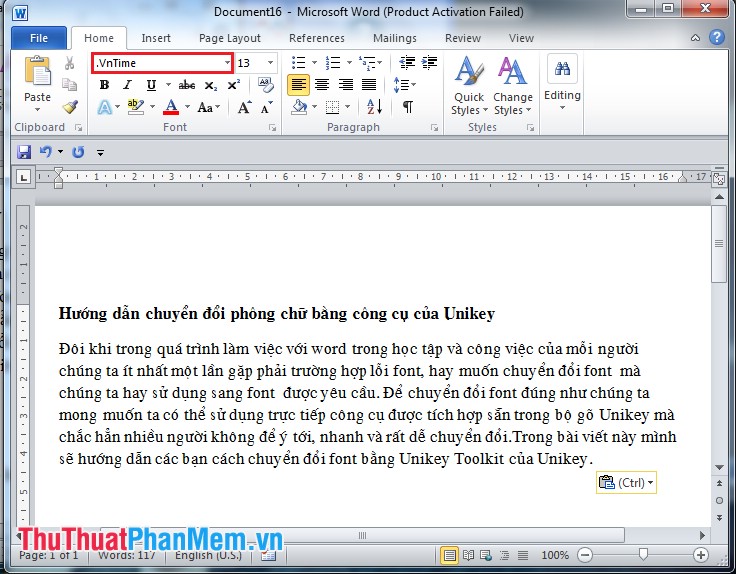Align text left

tap(299, 85)
